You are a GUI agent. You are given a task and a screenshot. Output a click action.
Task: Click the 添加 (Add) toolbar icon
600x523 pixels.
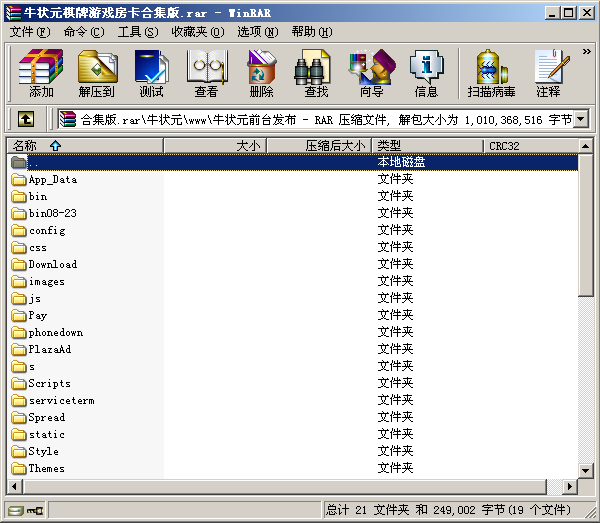click(x=41, y=73)
